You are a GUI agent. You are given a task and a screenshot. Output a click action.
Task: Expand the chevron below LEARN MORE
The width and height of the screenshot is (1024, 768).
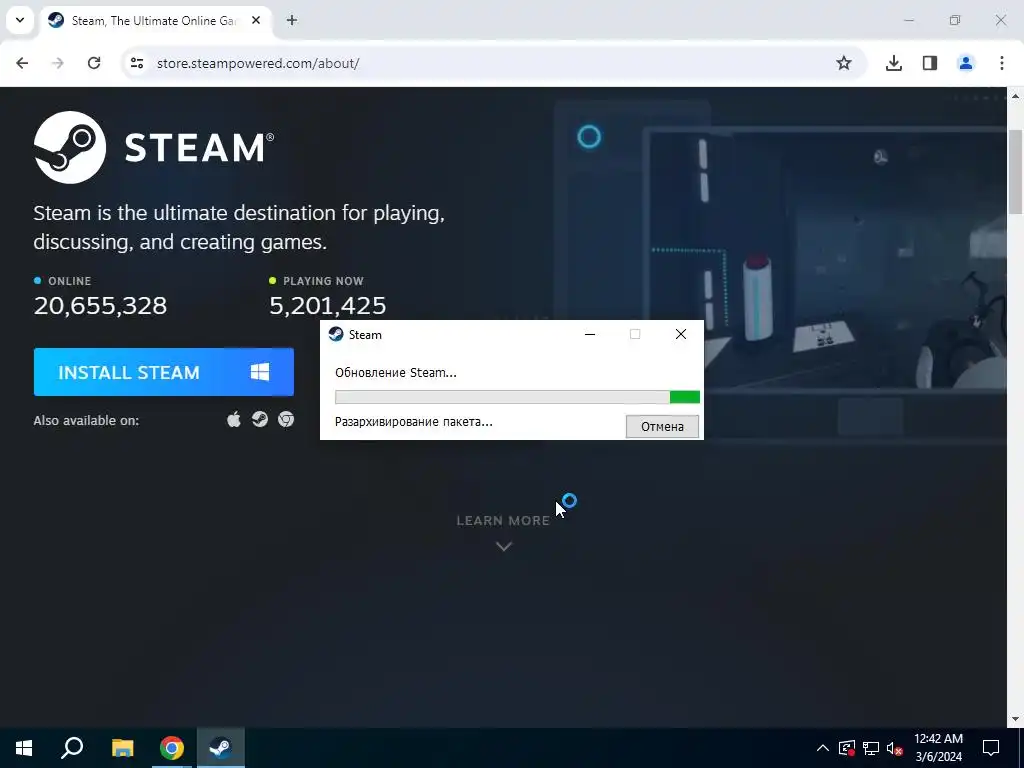(504, 546)
